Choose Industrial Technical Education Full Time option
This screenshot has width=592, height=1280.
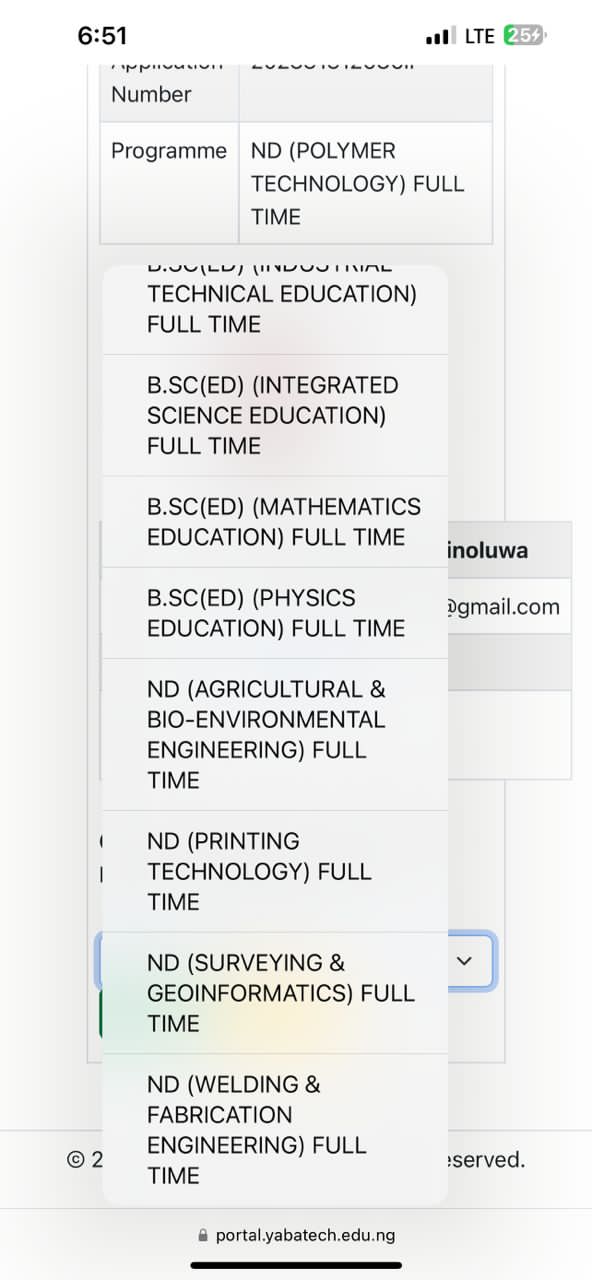275,309
